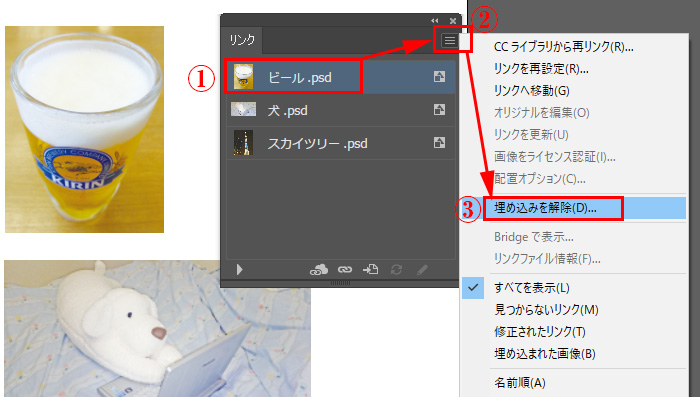Click the 犬.psd thumbnail in panel
The image size is (700, 397).
coord(243,109)
